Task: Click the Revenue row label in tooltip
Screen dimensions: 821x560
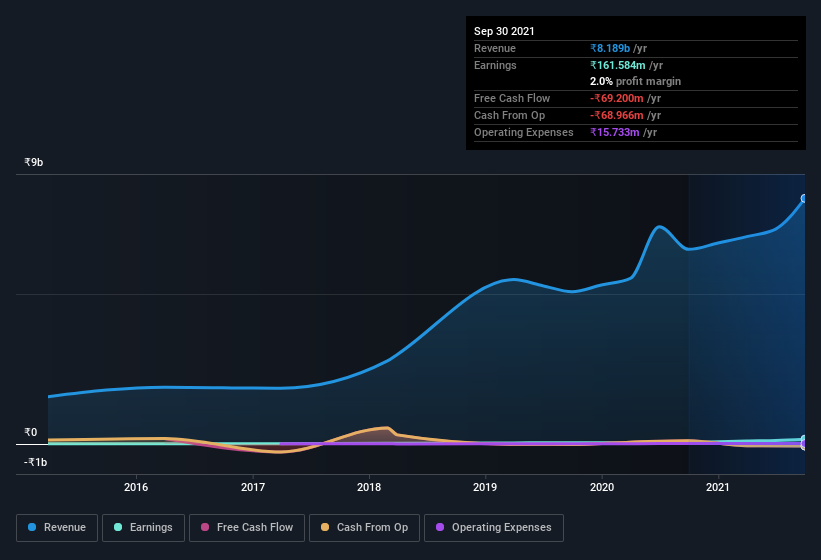Action: coord(495,48)
